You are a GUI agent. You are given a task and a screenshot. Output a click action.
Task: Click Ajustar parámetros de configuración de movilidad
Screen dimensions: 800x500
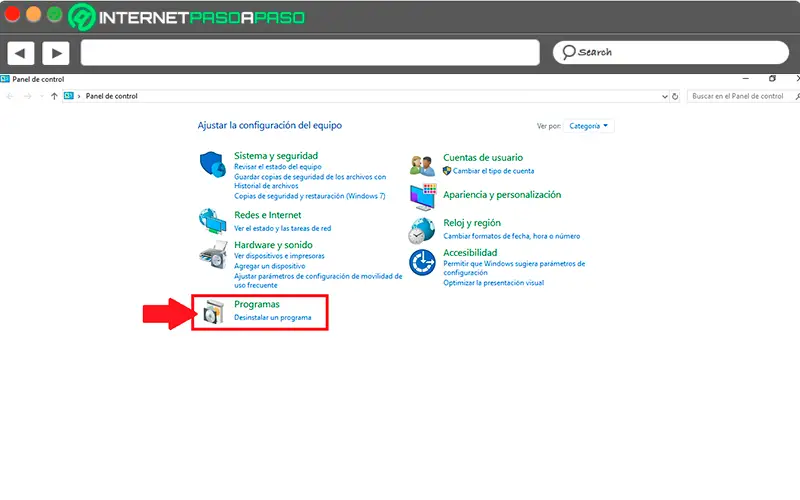tap(318, 281)
